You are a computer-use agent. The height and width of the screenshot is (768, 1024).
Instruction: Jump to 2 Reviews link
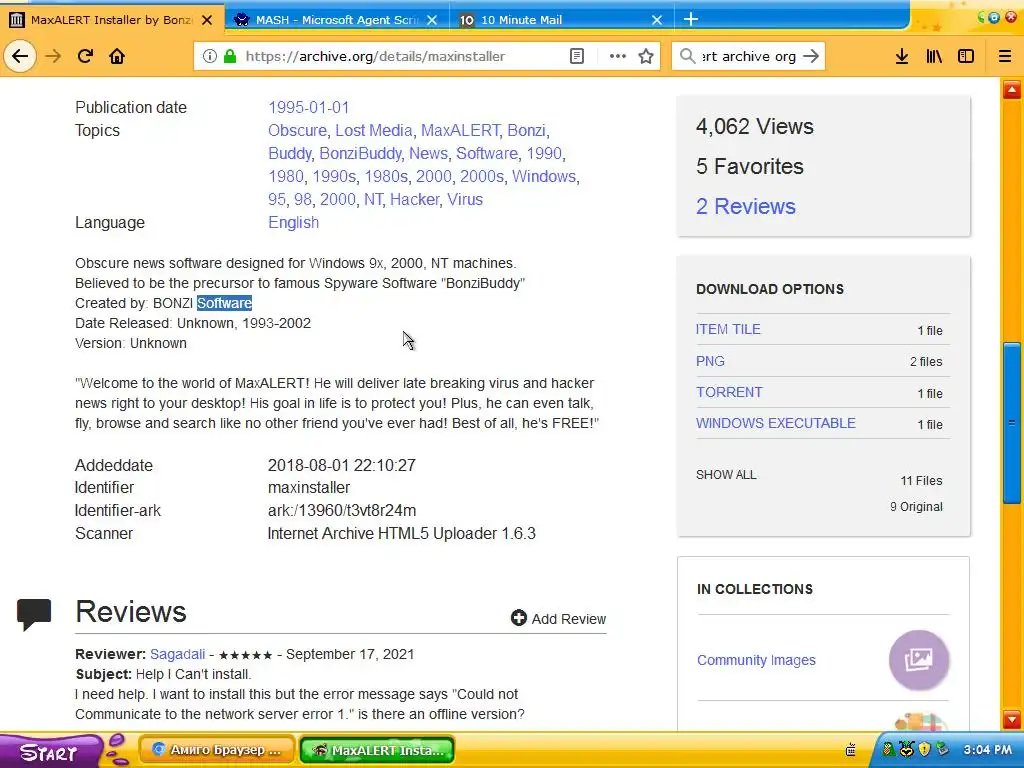point(746,206)
